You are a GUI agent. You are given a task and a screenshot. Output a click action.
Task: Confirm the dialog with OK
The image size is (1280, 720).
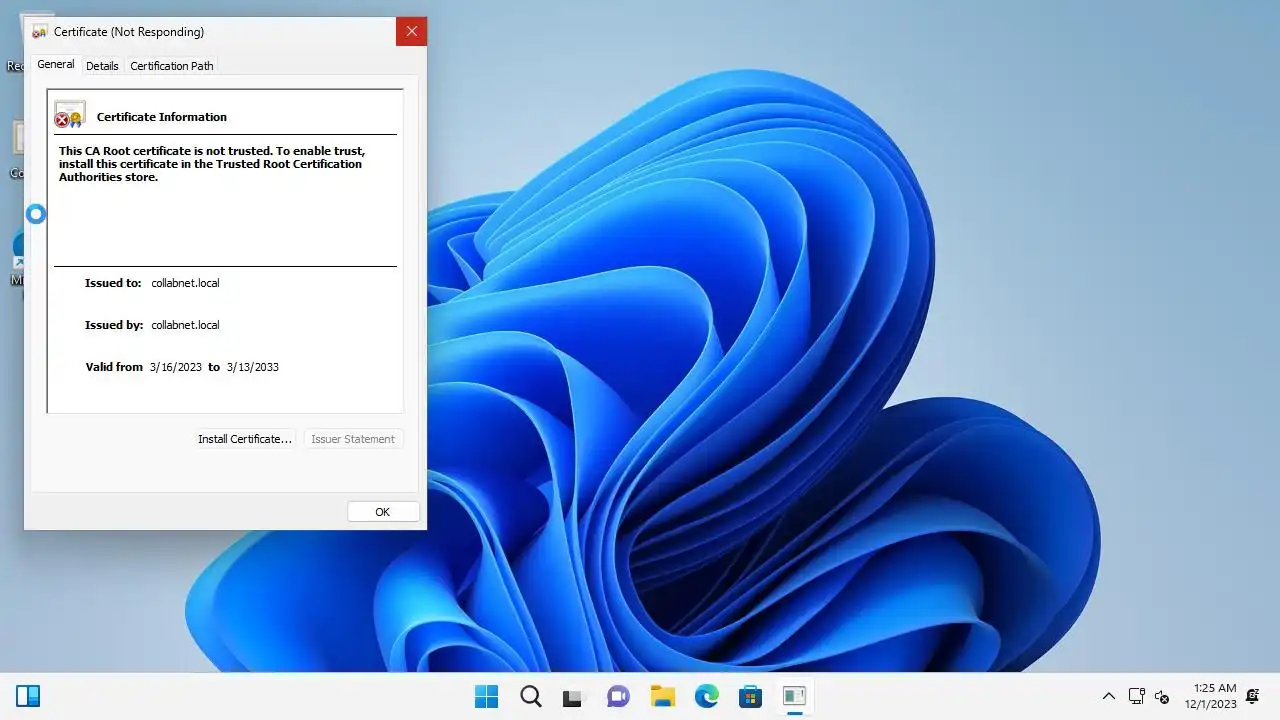click(x=382, y=512)
